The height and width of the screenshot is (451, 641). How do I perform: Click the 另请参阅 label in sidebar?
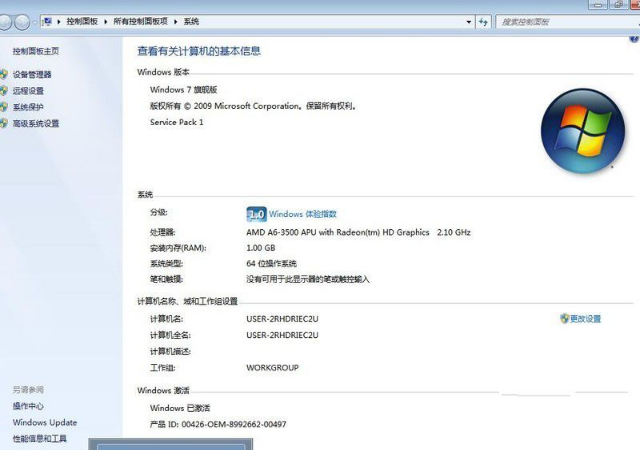pos(28,390)
